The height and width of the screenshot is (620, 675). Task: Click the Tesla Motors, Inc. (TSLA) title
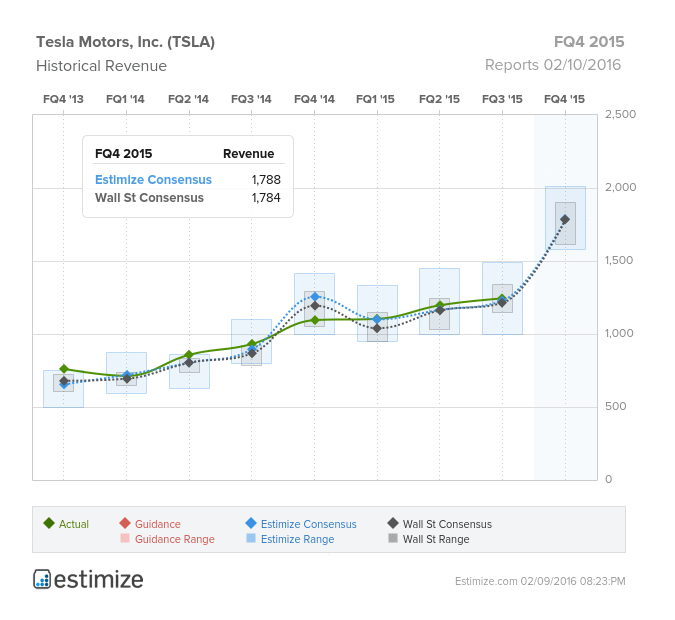pyautogui.click(x=125, y=42)
